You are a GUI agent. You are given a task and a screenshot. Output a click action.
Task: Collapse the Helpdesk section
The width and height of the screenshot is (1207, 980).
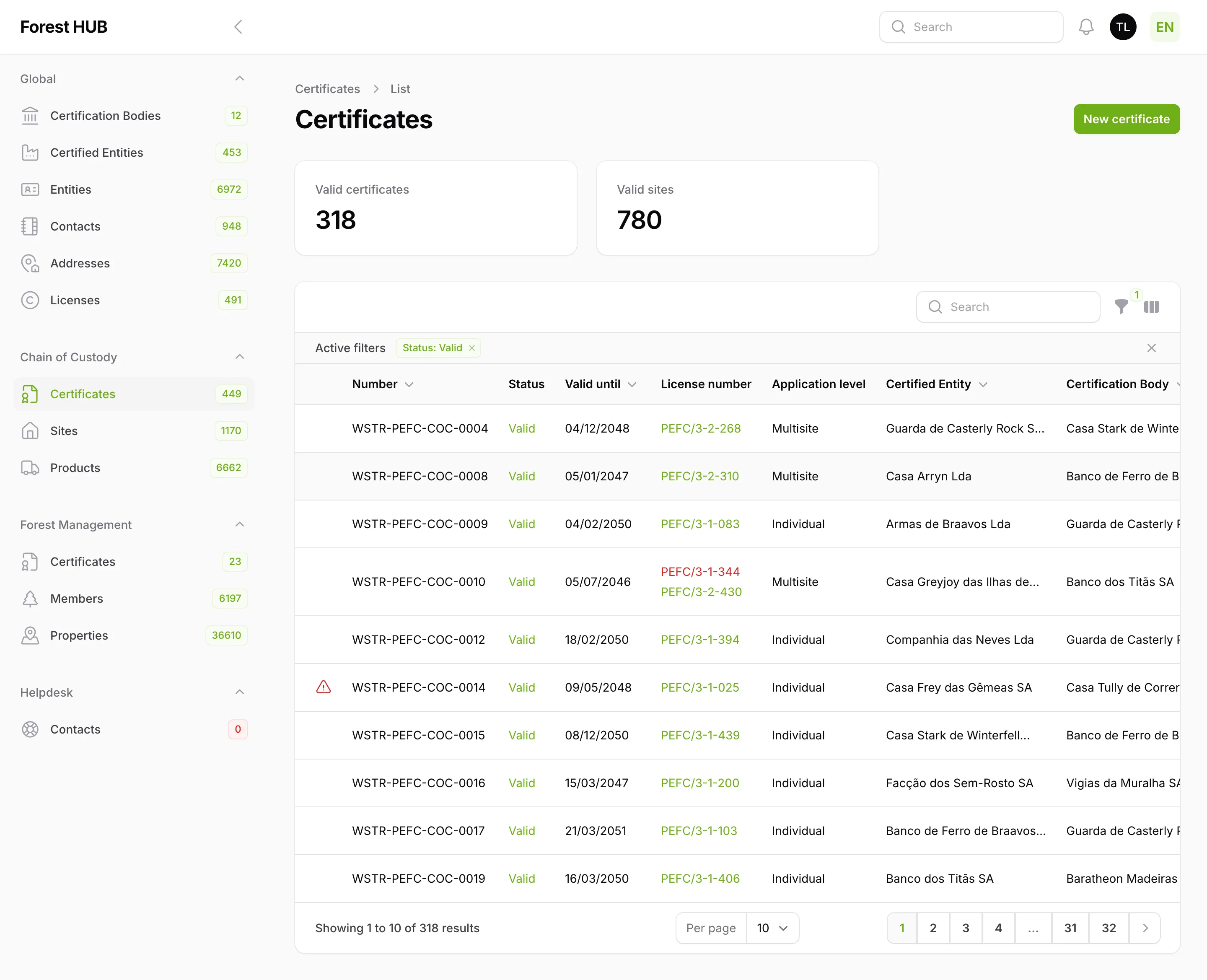click(x=239, y=692)
